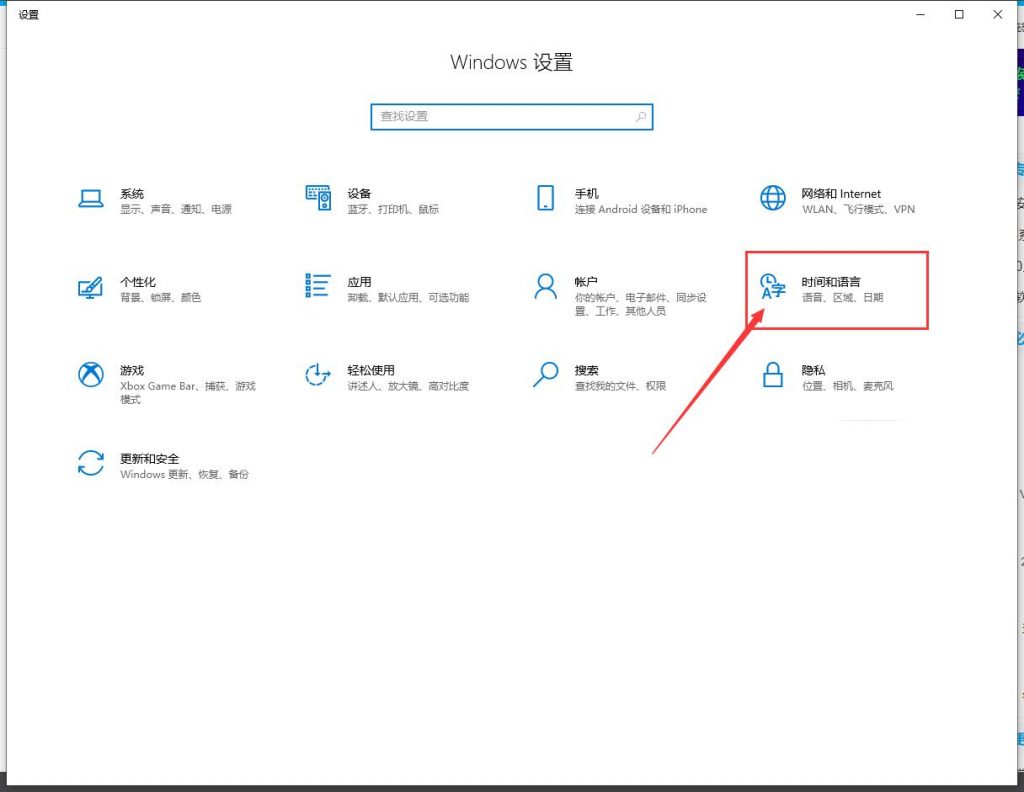Click description 卸载、默认应用、可选功能
This screenshot has width=1024, height=792.
point(408,298)
